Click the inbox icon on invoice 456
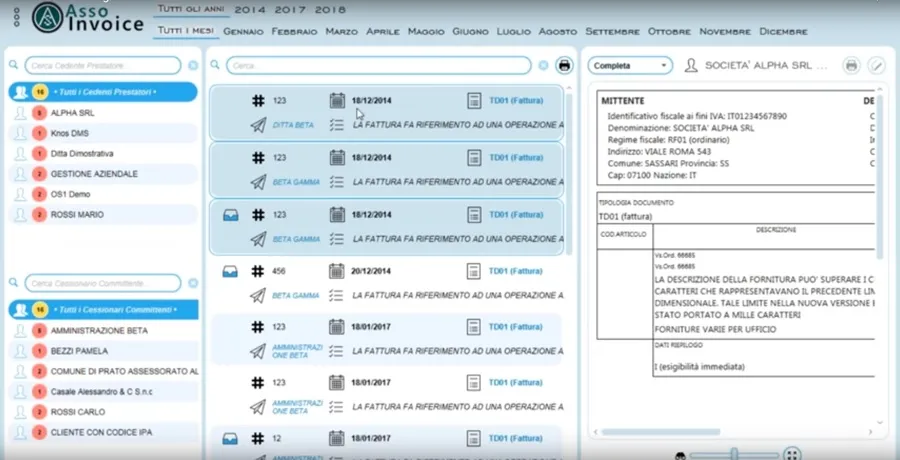Screen dimensions: 900x460 230,272
